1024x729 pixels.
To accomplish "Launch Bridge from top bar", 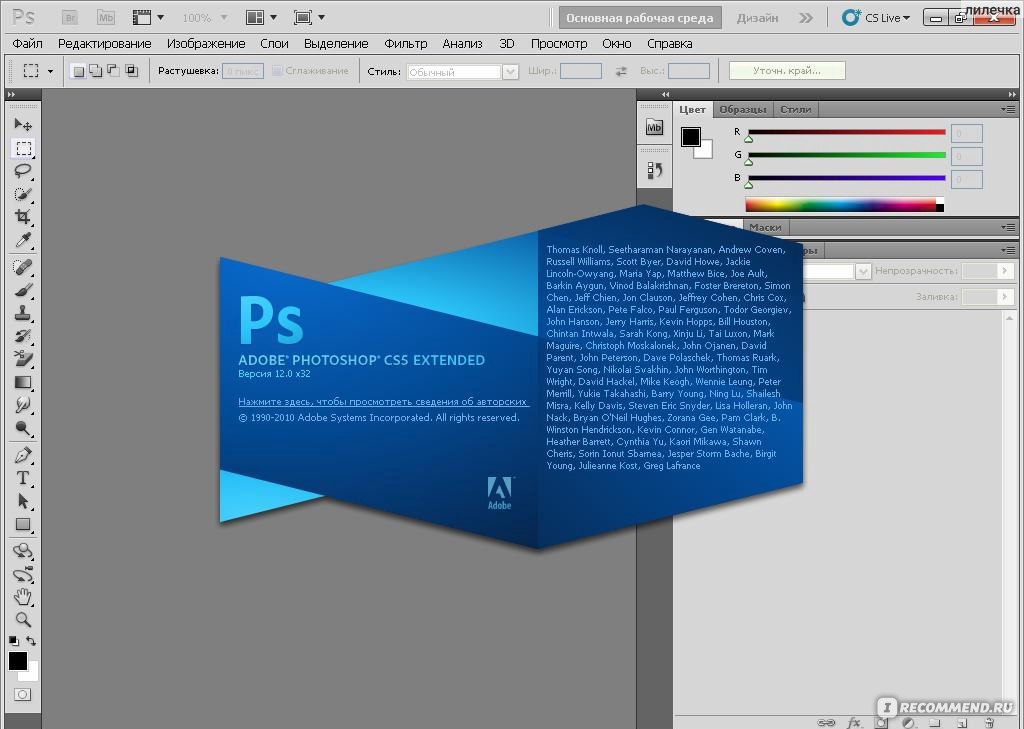I will [x=70, y=18].
